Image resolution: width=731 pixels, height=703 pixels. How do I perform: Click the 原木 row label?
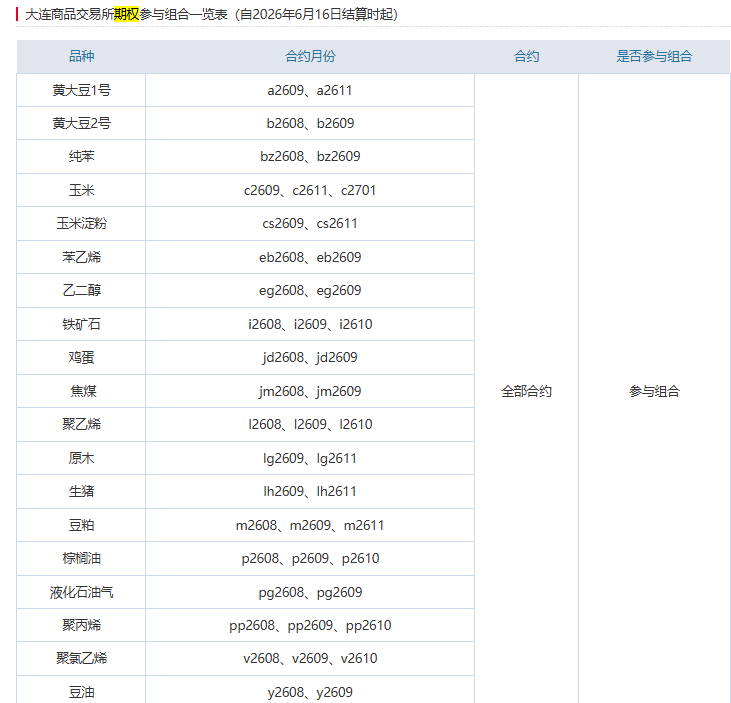(x=82, y=458)
